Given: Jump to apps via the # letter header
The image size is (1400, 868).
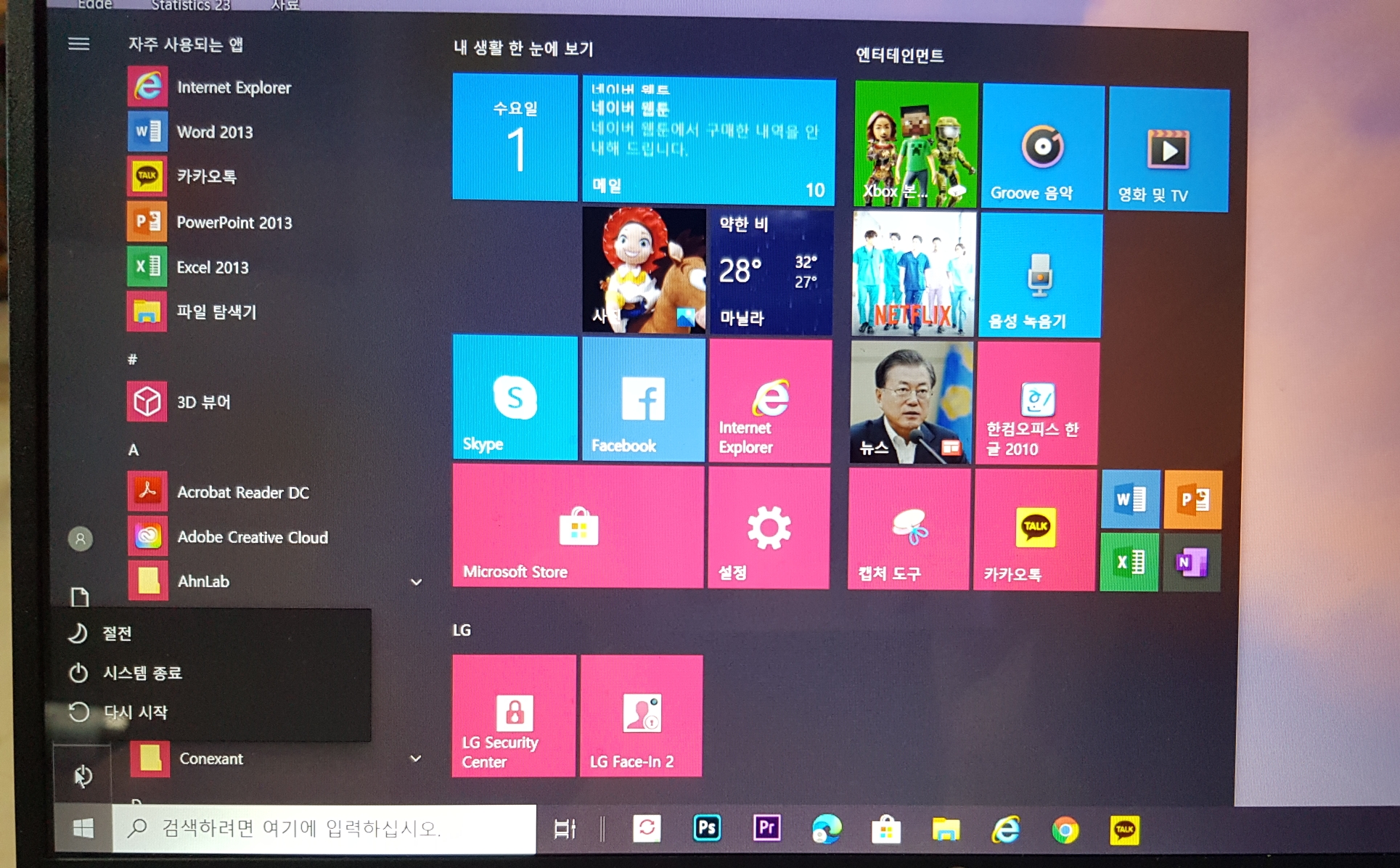Looking at the screenshot, I should coord(132,359).
